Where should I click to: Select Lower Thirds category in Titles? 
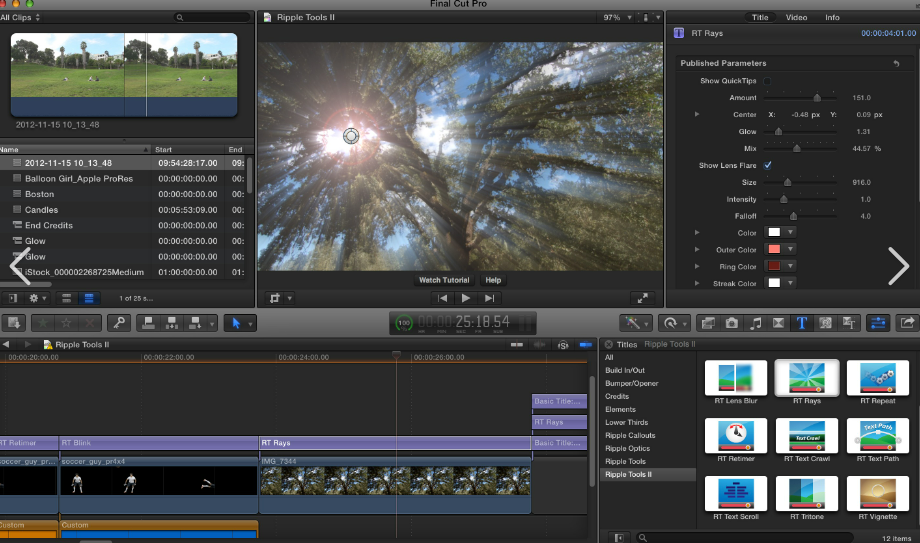click(x=626, y=423)
